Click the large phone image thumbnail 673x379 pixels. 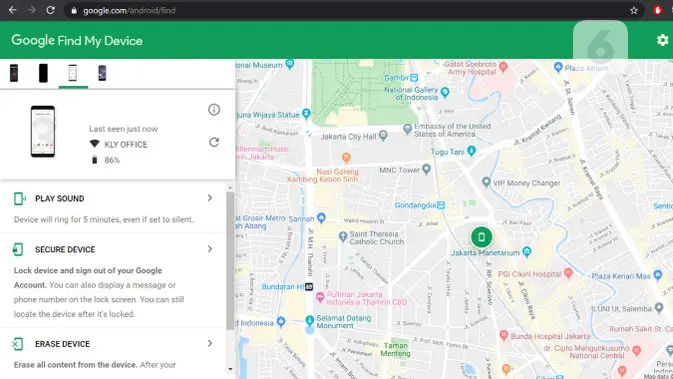(x=43, y=131)
